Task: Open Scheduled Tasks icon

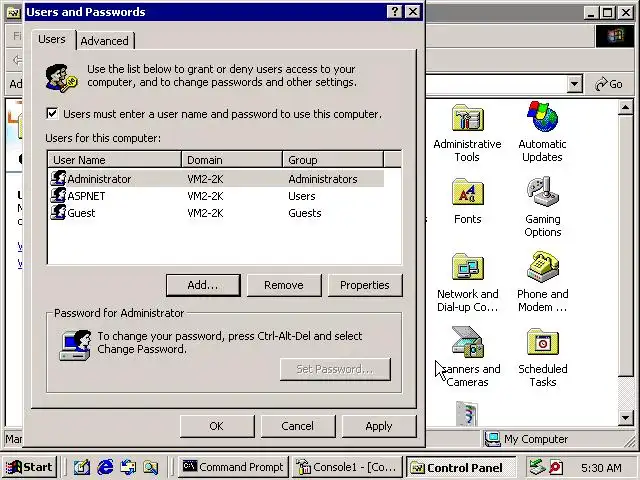Action: point(542,342)
